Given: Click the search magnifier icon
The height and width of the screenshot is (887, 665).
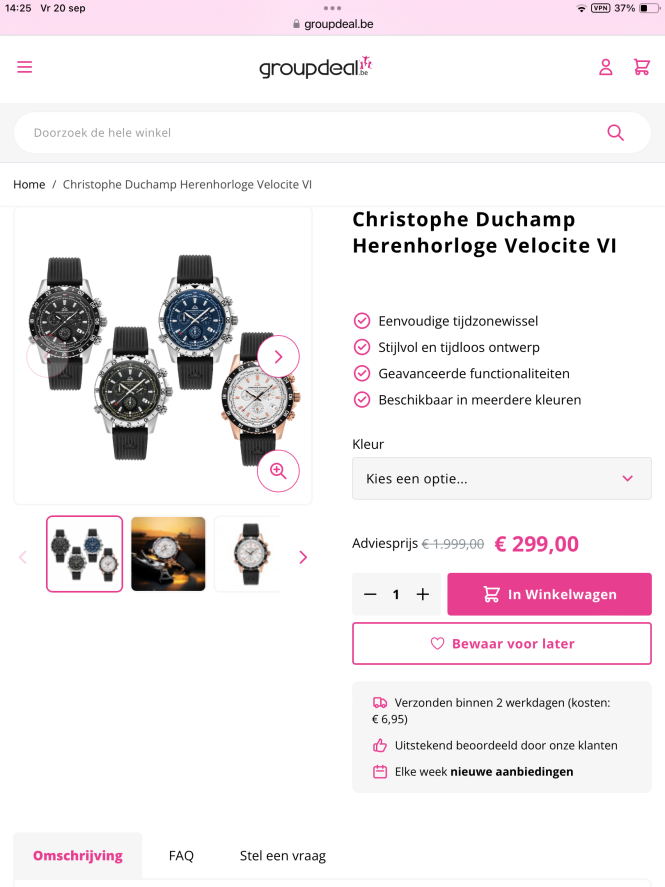Looking at the screenshot, I should pyautogui.click(x=615, y=132).
